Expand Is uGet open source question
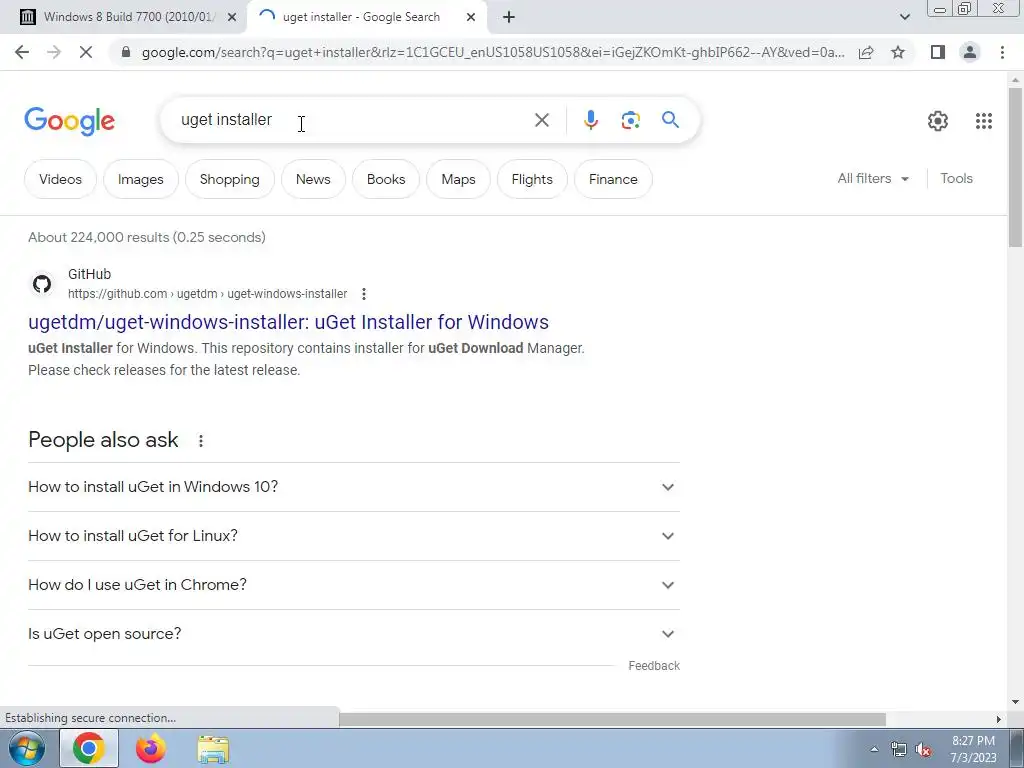 coord(353,634)
